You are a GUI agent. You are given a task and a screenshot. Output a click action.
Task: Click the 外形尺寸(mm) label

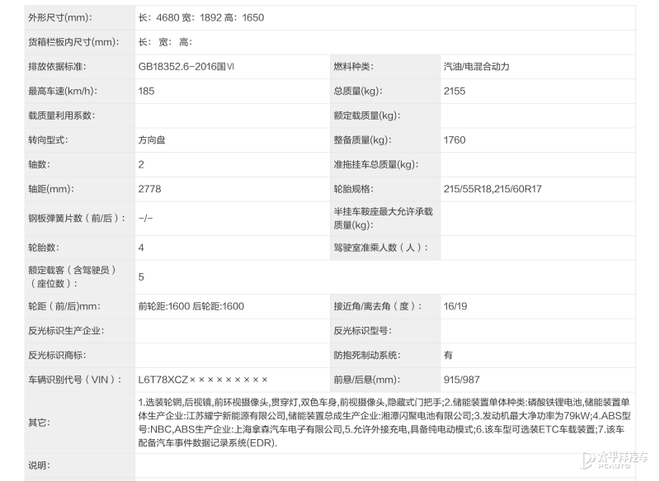[60, 18]
